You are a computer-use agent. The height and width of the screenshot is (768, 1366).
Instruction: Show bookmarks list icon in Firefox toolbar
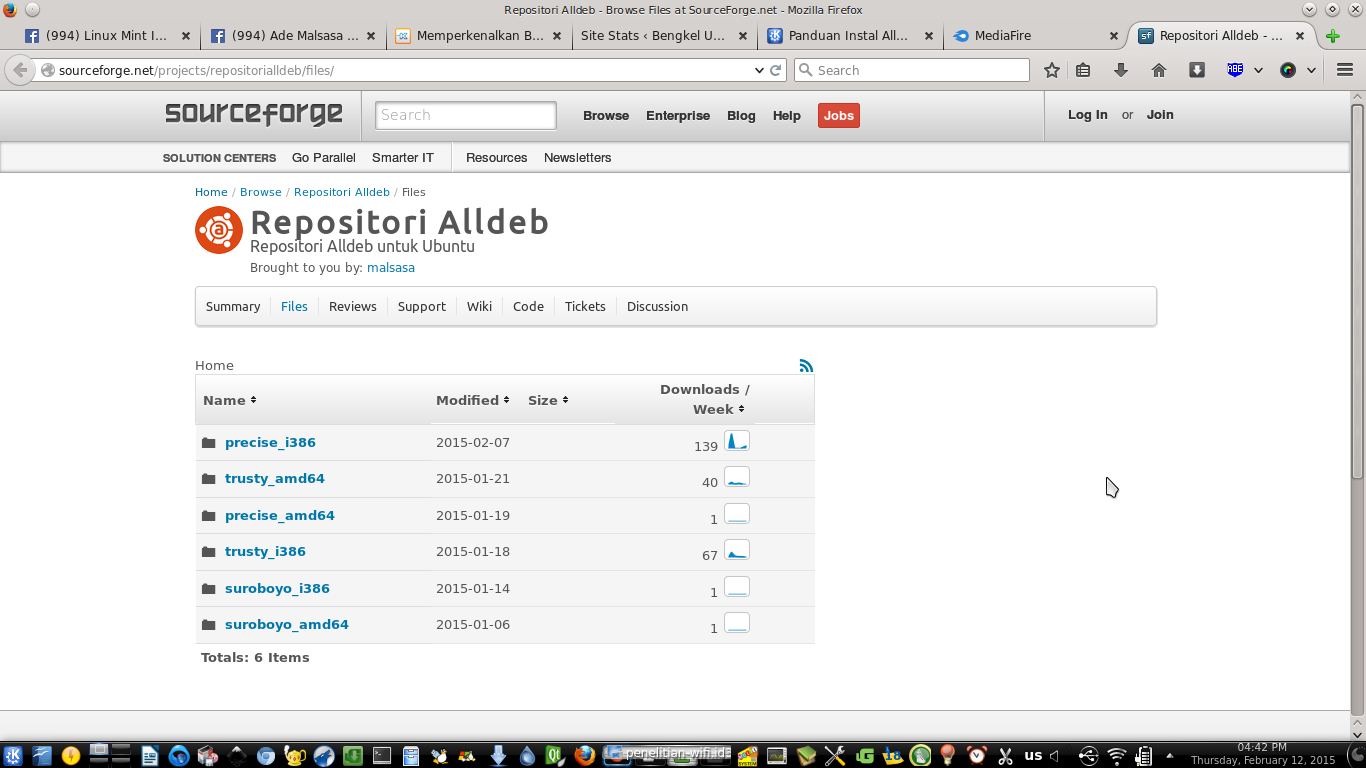tap(1083, 70)
